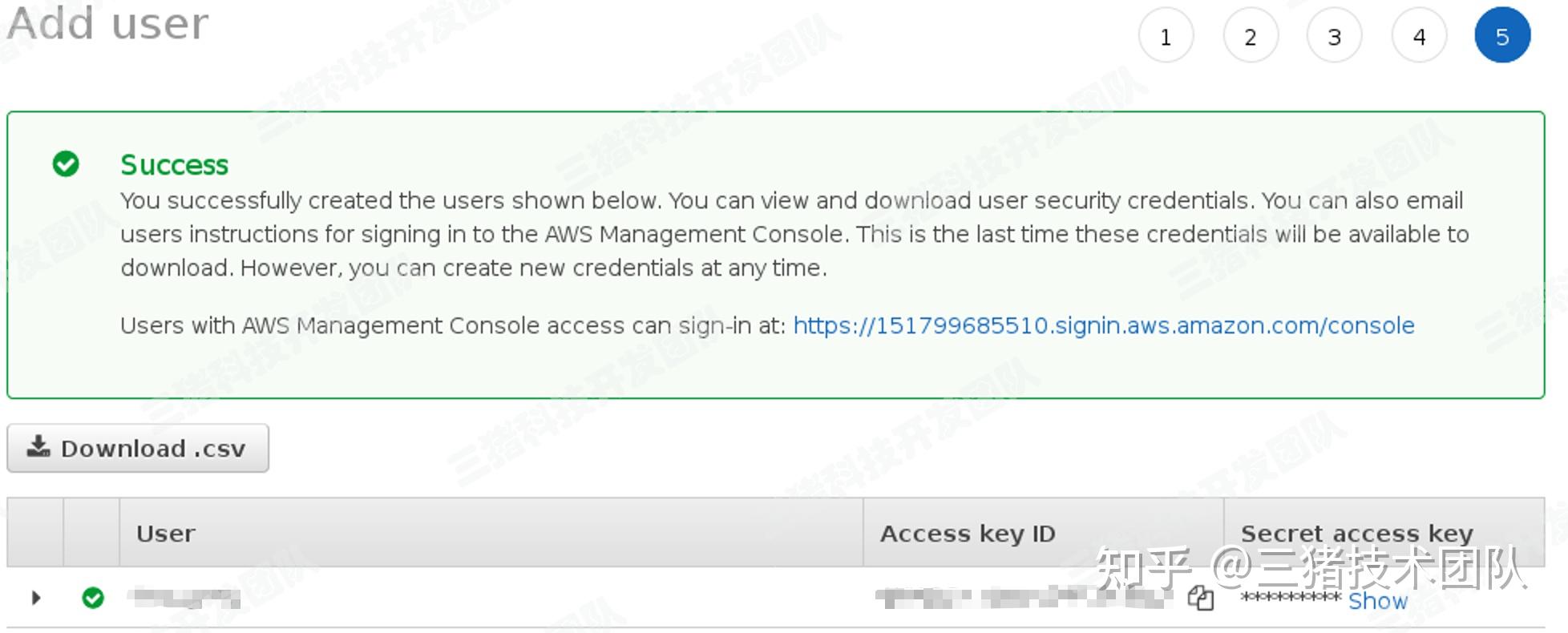The image size is (1568, 633).
Task: Click the Access key ID column header
Action: click(x=968, y=534)
